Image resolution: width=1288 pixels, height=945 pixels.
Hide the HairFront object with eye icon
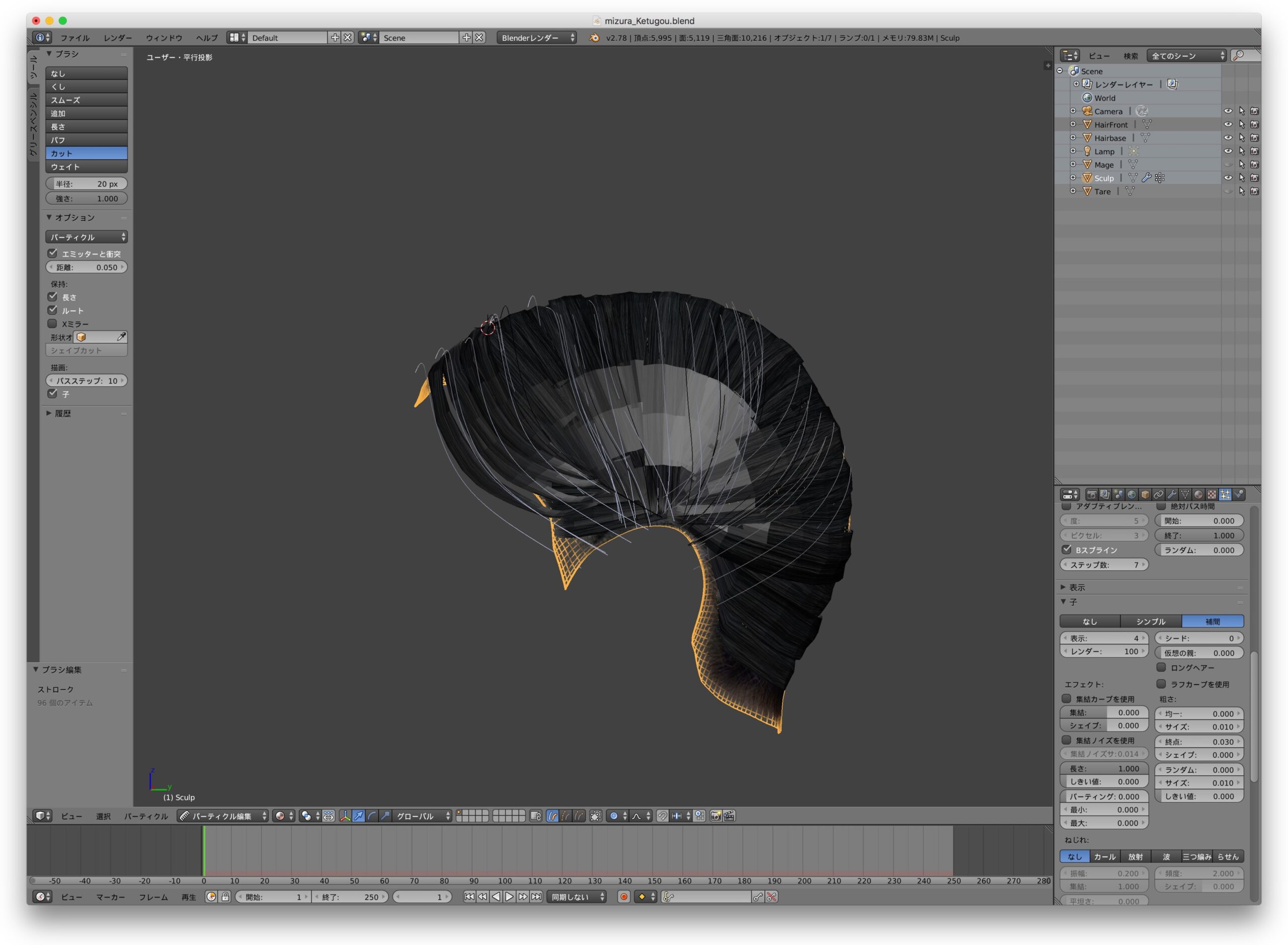[x=1228, y=124]
